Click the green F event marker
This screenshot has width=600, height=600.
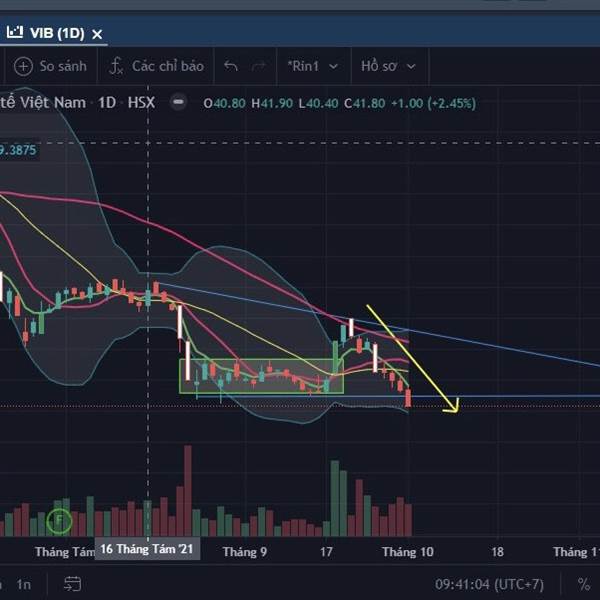click(59, 520)
